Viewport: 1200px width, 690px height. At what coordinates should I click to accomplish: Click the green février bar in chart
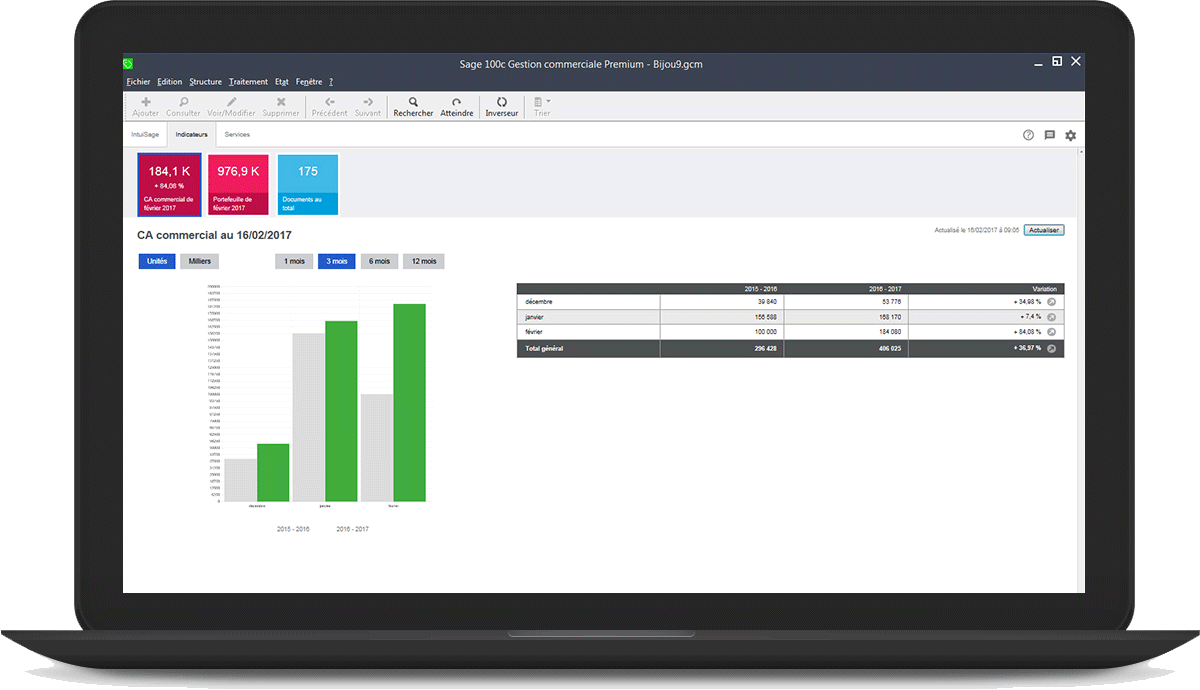tap(409, 402)
